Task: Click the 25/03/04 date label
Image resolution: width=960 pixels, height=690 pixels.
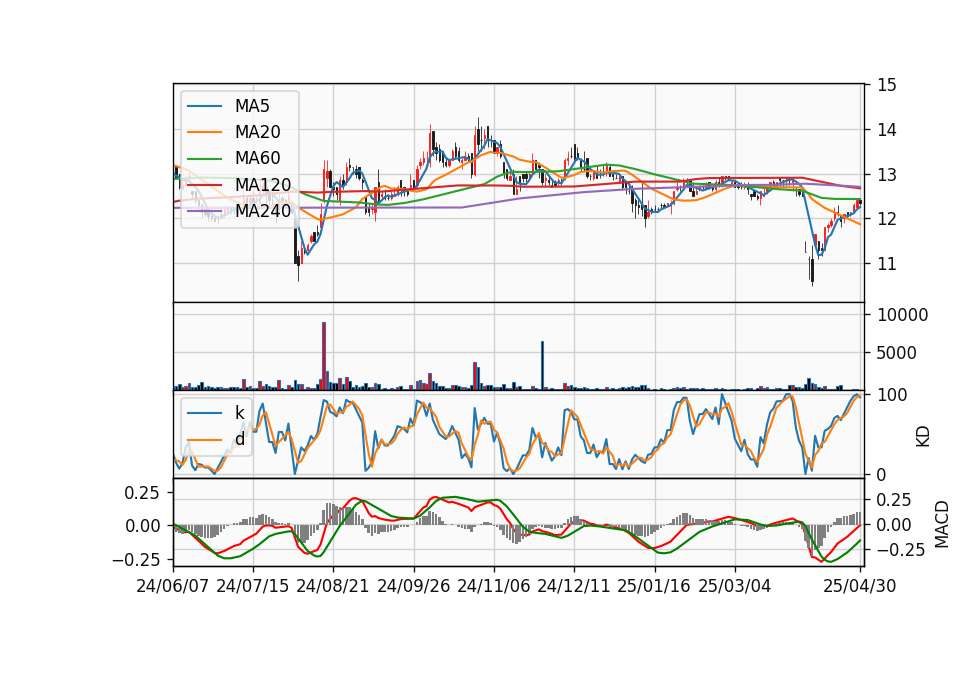Action: [x=735, y=586]
